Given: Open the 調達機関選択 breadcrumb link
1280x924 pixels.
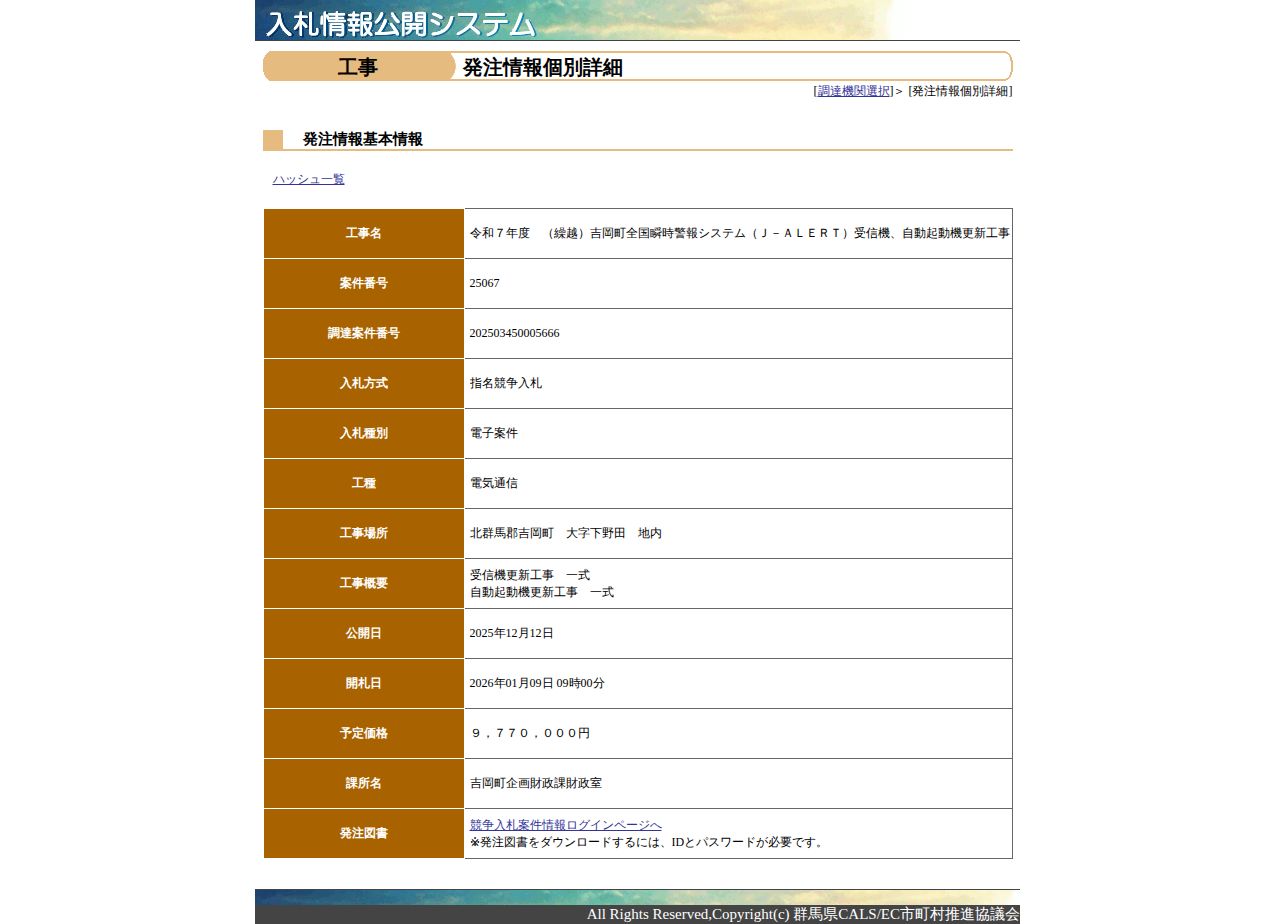Looking at the screenshot, I should pyautogui.click(x=854, y=91).
